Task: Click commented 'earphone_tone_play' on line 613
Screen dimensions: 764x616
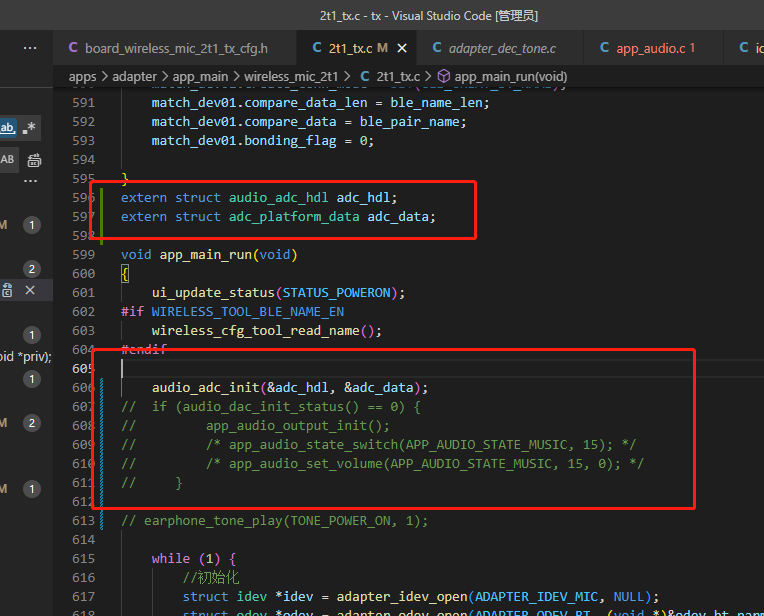Action: [213, 521]
